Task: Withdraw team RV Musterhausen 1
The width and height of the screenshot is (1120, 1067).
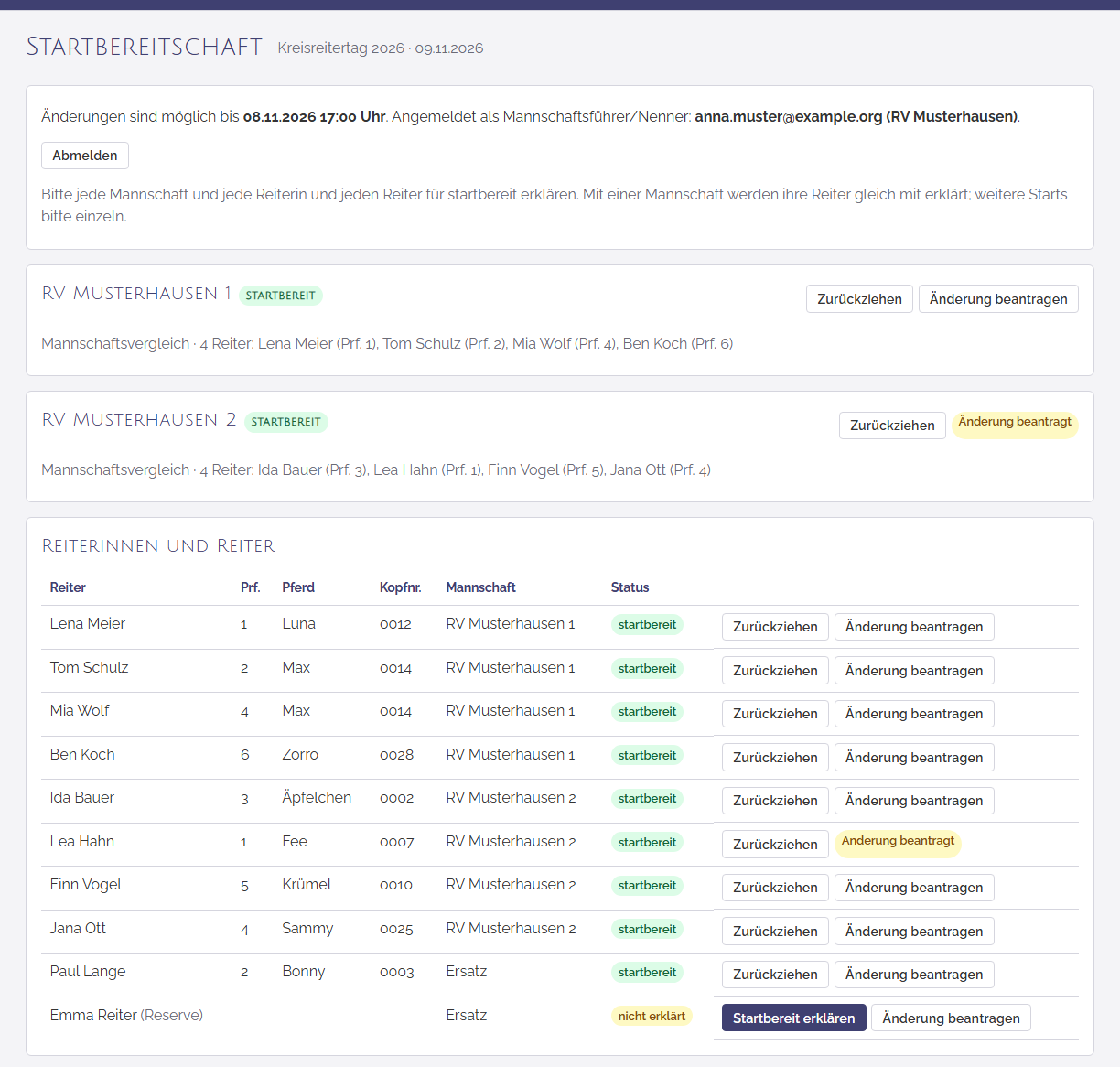Action: [859, 299]
